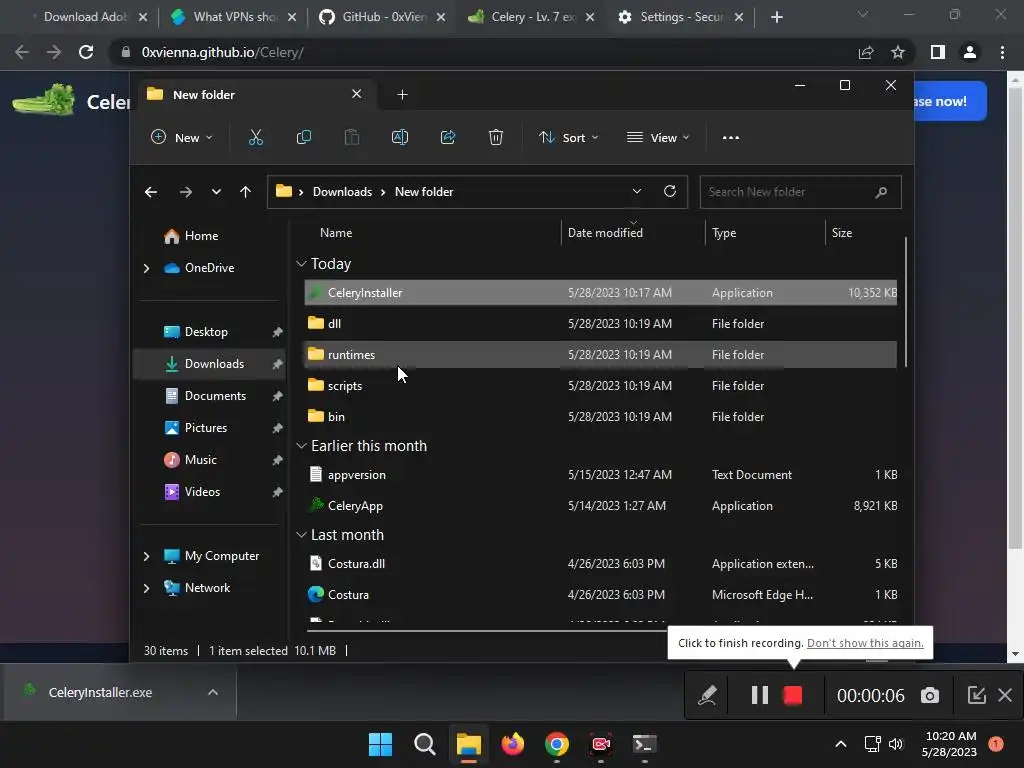Click Downloads in the breadcrumb path
This screenshot has width=1024, height=768.
click(x=342, y=192)
